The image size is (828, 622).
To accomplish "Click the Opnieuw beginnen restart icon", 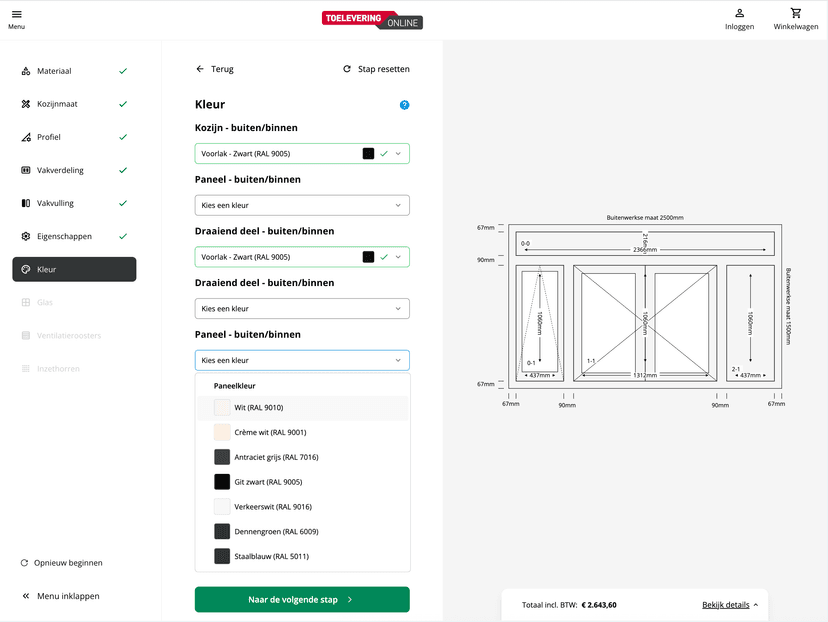I will pyautogui.click(x=25, y=563).
